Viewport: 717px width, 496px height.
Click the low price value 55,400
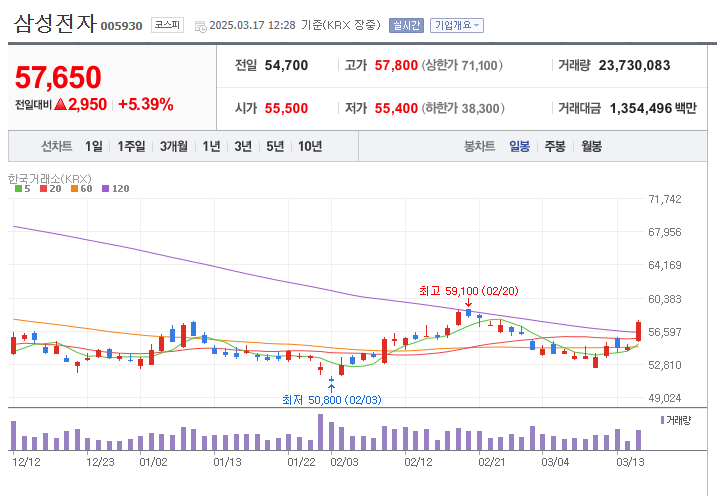coord(396,108)
